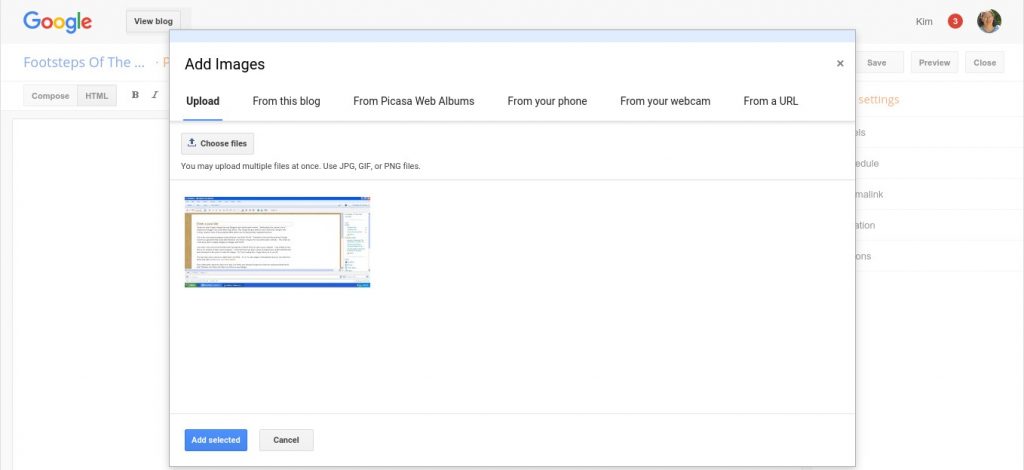The height and width of the screenshot is (470, 1024).
Task: Preview the blog post
Action: tap(934, 63)
